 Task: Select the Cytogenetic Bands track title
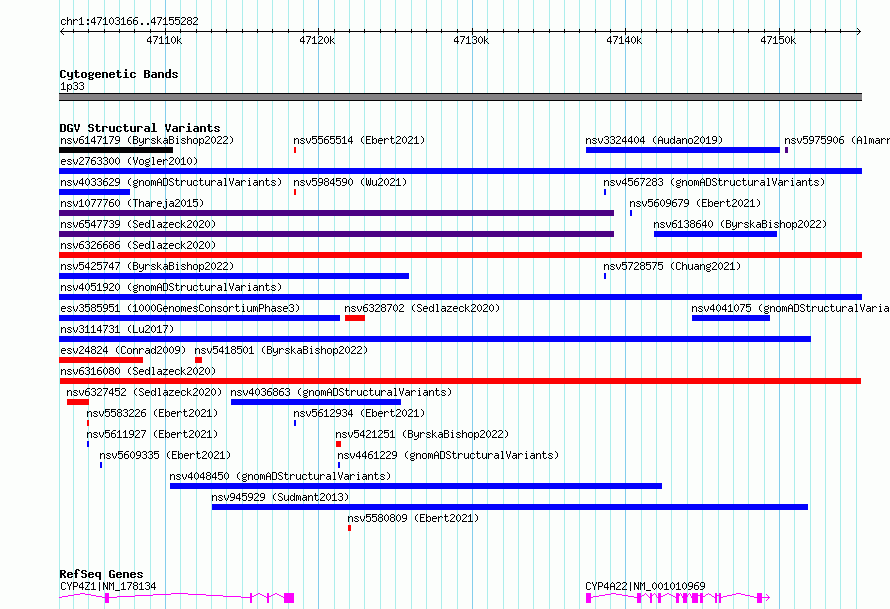click(x=119, y=74)
